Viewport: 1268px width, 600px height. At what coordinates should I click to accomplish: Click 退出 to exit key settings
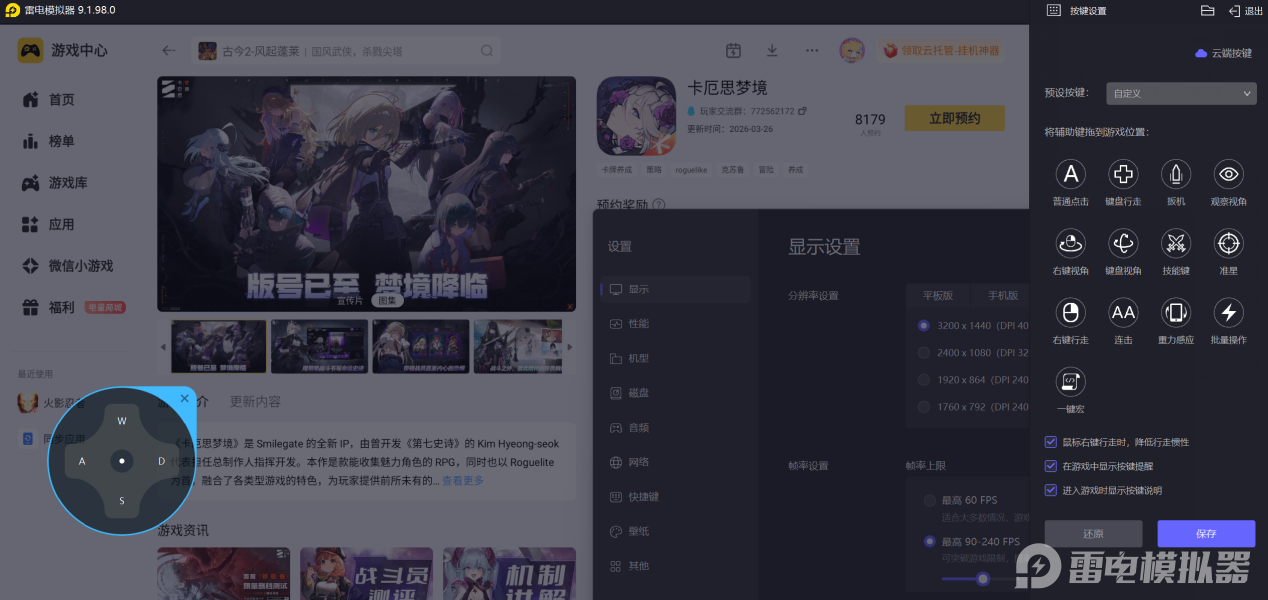click(1245, 11)
